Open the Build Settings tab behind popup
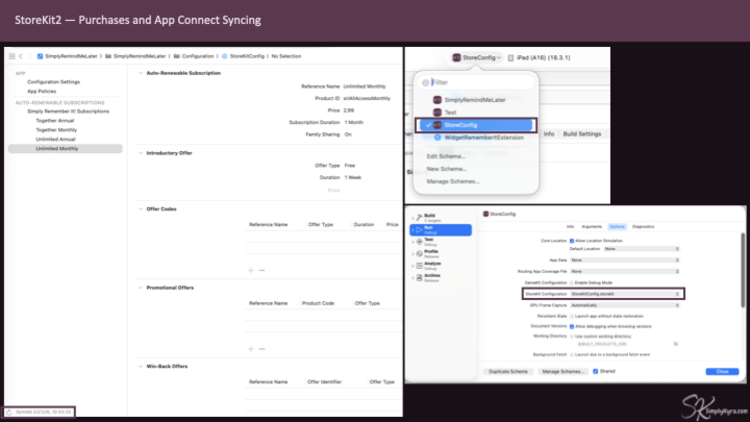The width and height of the screenshot is (750, 422). pos(582,134)
